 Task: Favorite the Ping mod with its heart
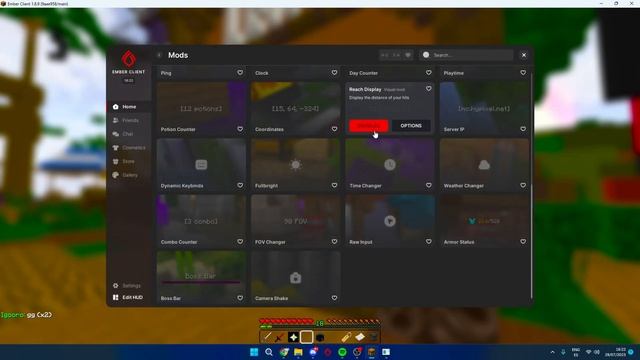click(240, 73)
